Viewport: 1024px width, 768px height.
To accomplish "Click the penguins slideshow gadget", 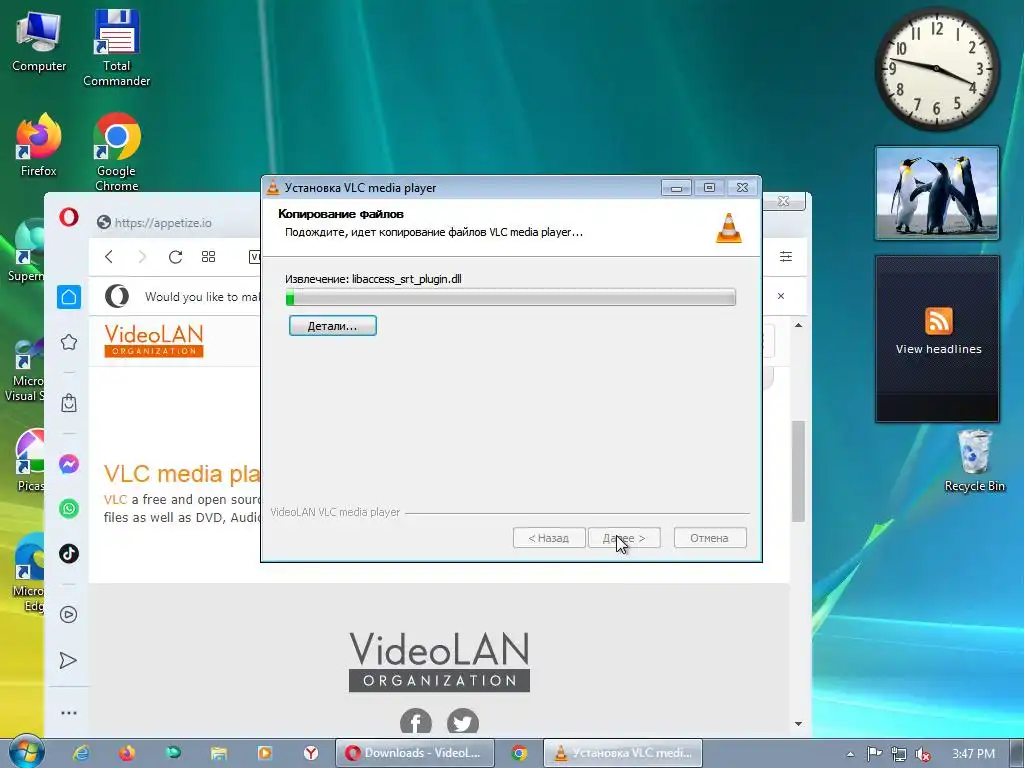I will coord(936,193).
